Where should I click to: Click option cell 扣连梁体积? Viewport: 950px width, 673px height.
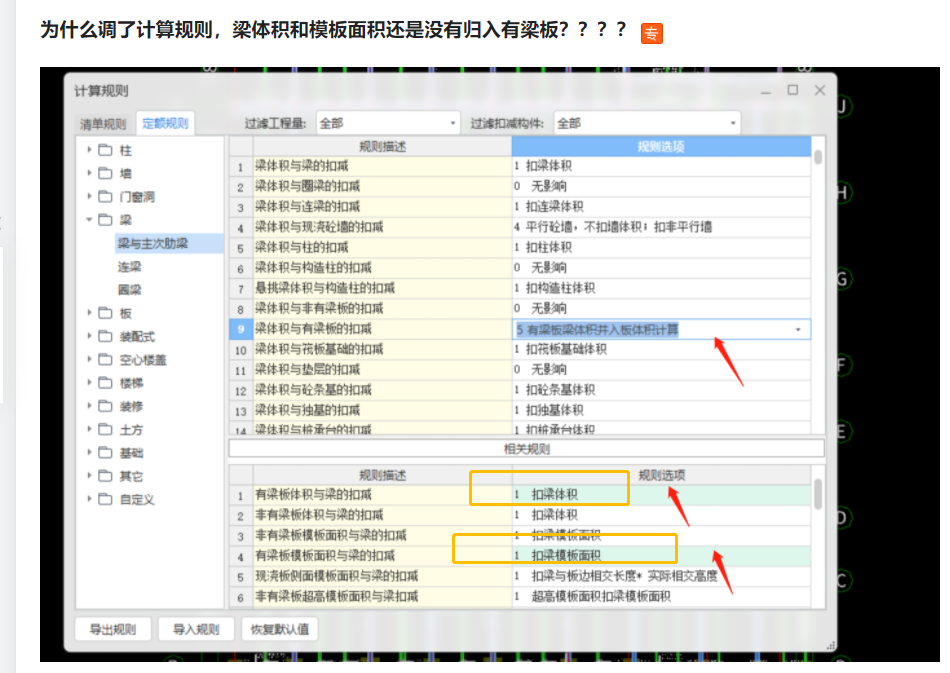[661, 207]
